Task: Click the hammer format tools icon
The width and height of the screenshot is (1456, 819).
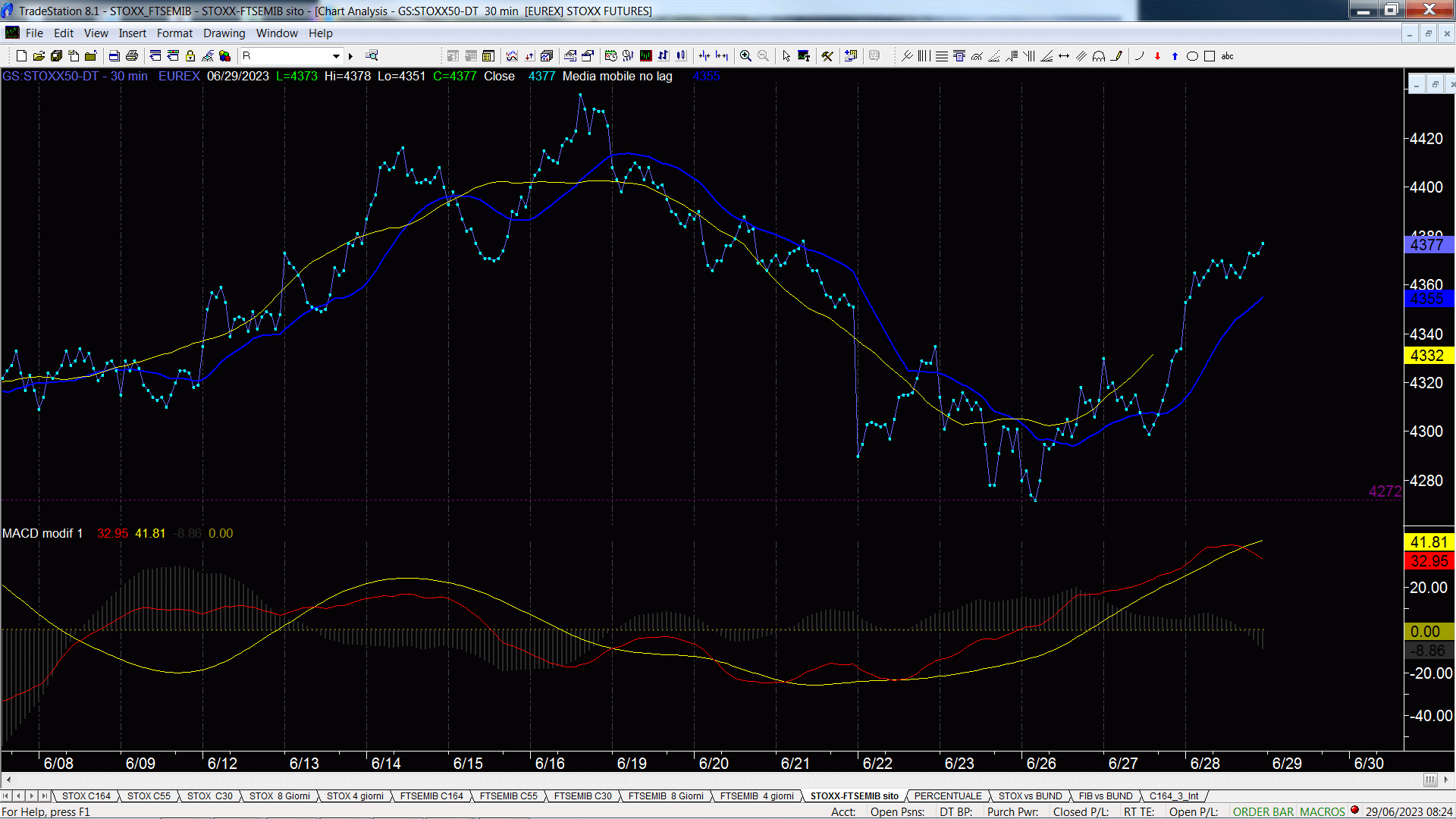Action: [x=827, y=56]
